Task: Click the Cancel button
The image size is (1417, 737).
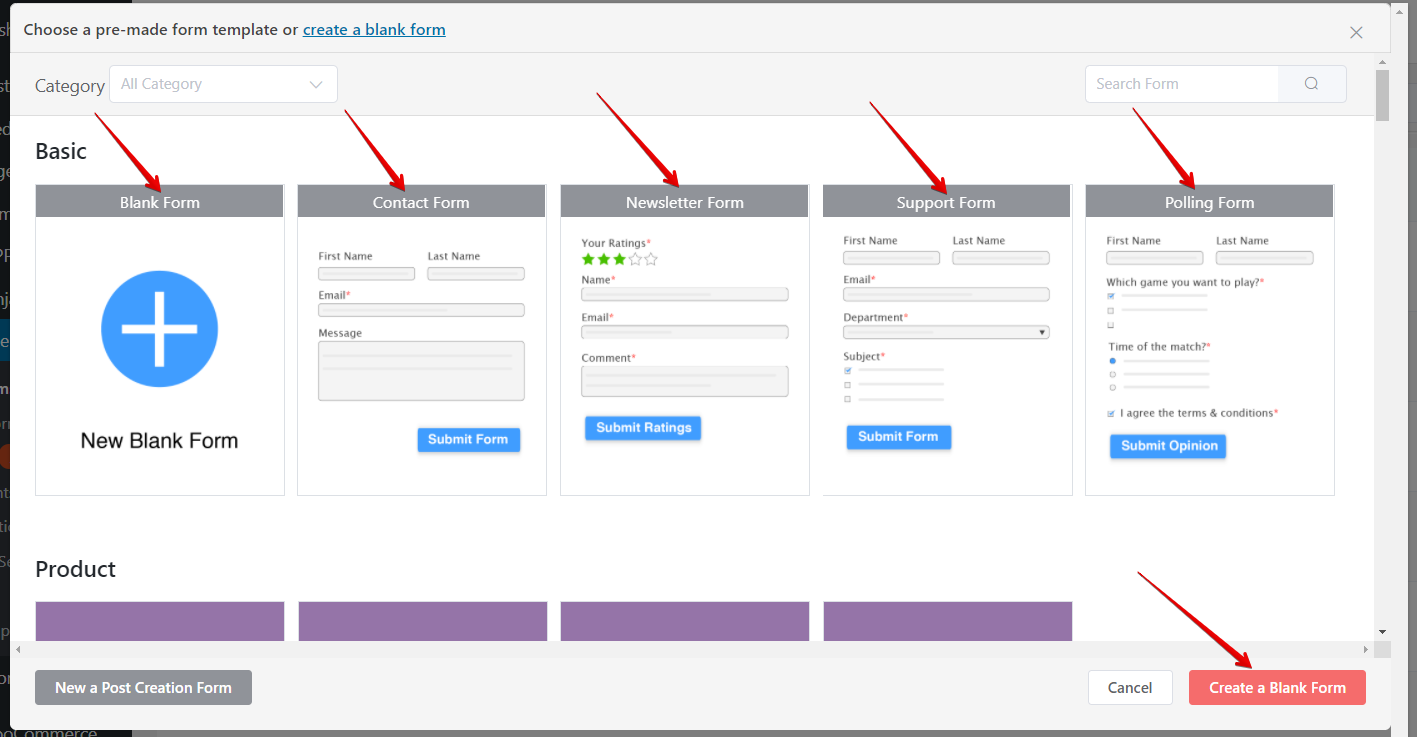Action: [1130, 687]
